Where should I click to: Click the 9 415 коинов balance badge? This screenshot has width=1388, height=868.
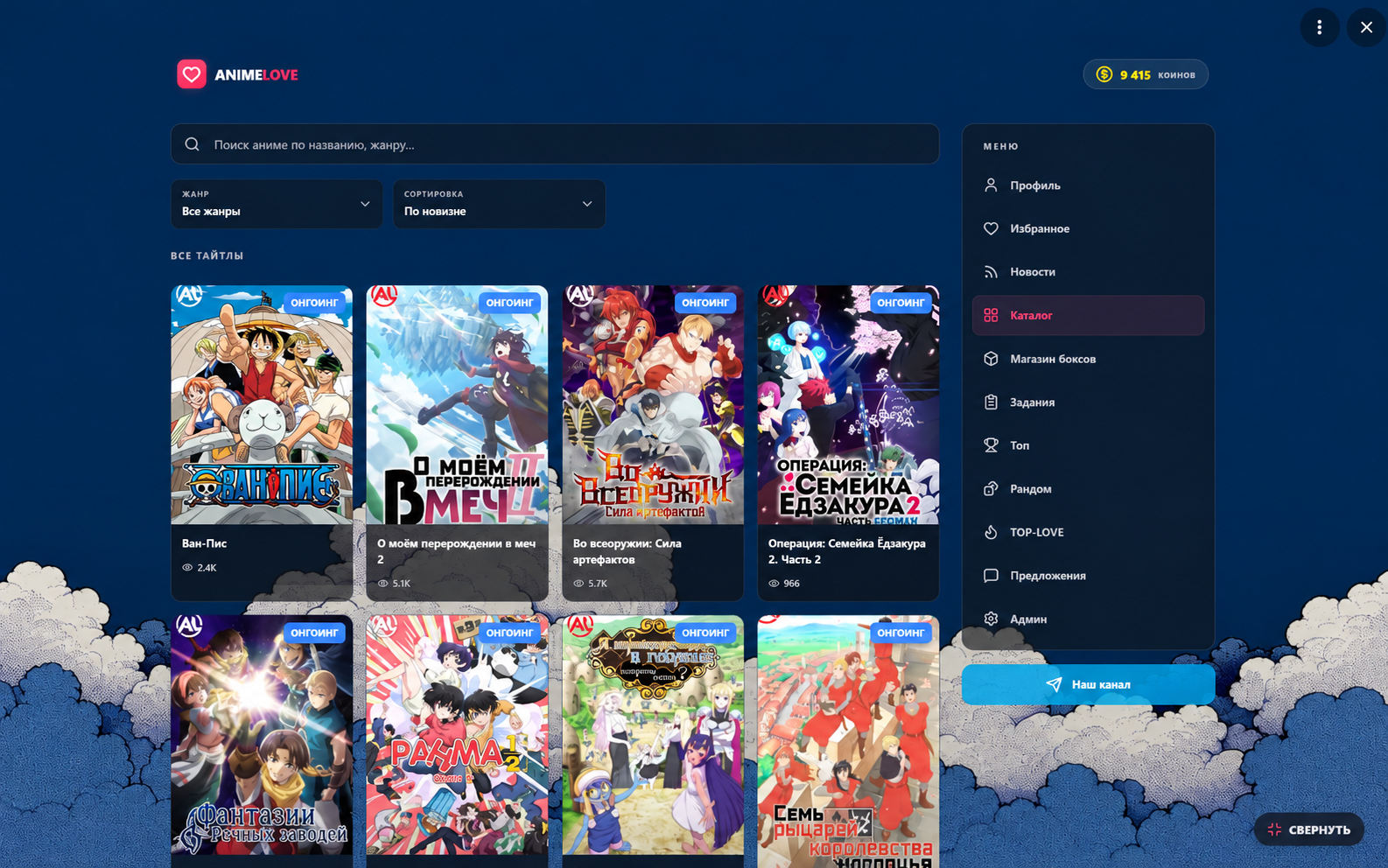(1146, 74)
